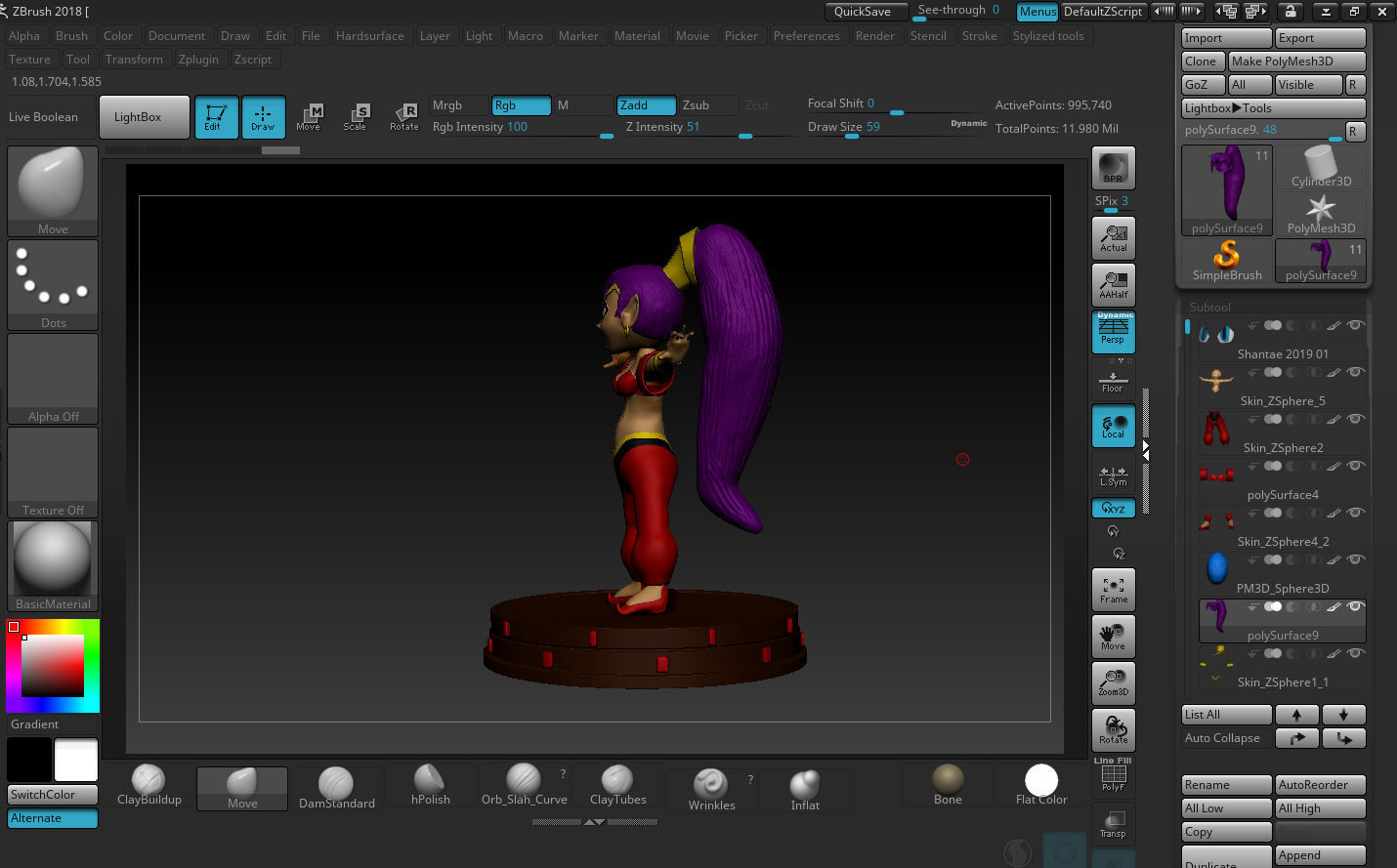Viewport: 1397px width, 868px height.
Task: Toggle the Floor grid
Action: [x=1114, y=381]
